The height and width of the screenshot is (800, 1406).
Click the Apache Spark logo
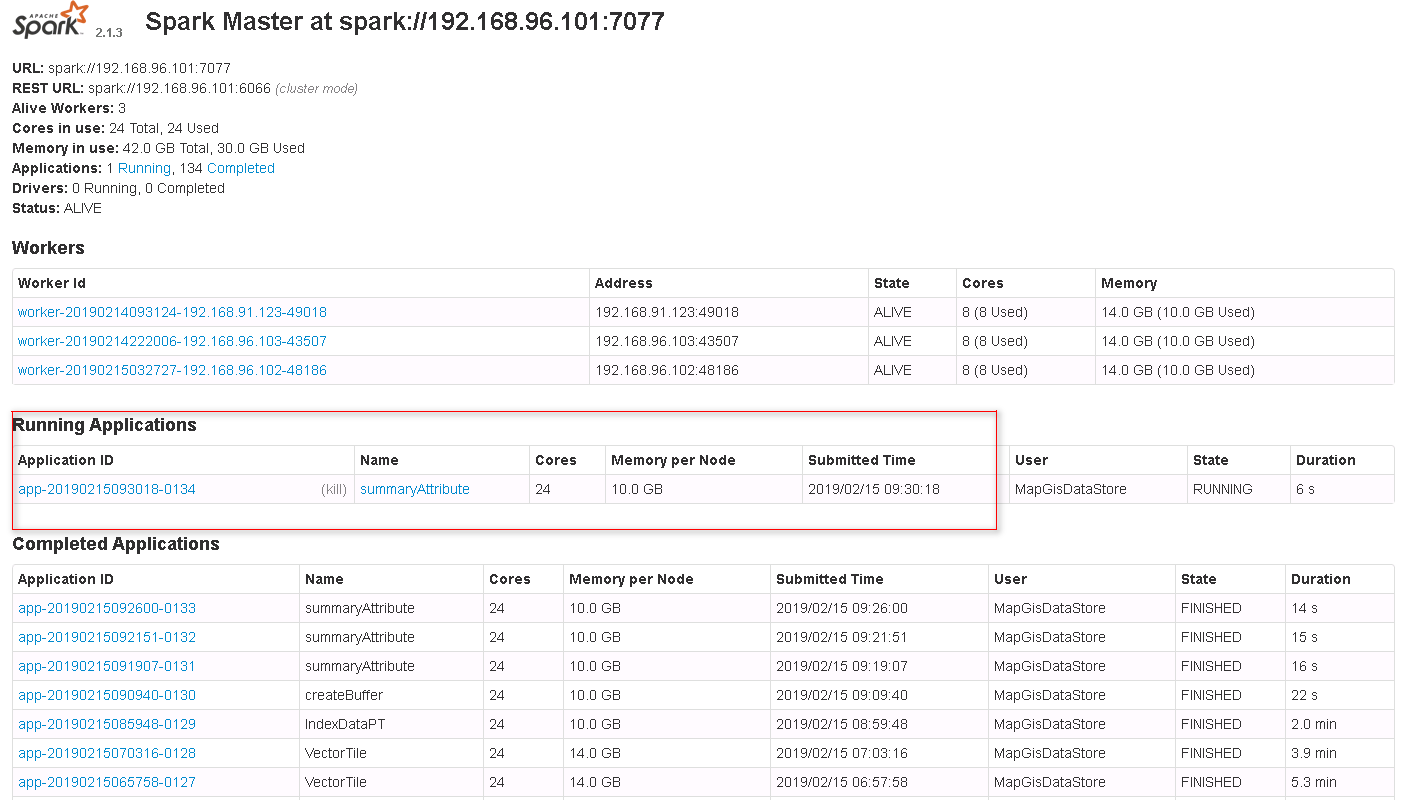50,20
